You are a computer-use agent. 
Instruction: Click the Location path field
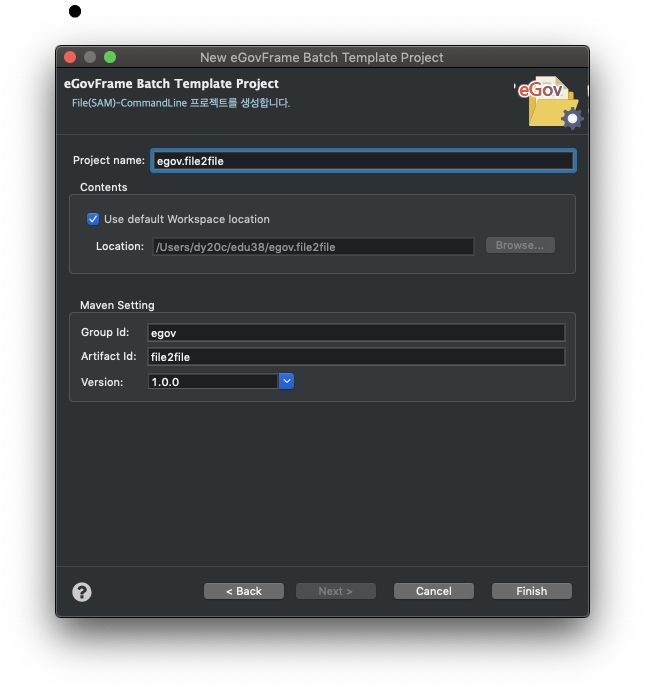click(x=313, y=247)
